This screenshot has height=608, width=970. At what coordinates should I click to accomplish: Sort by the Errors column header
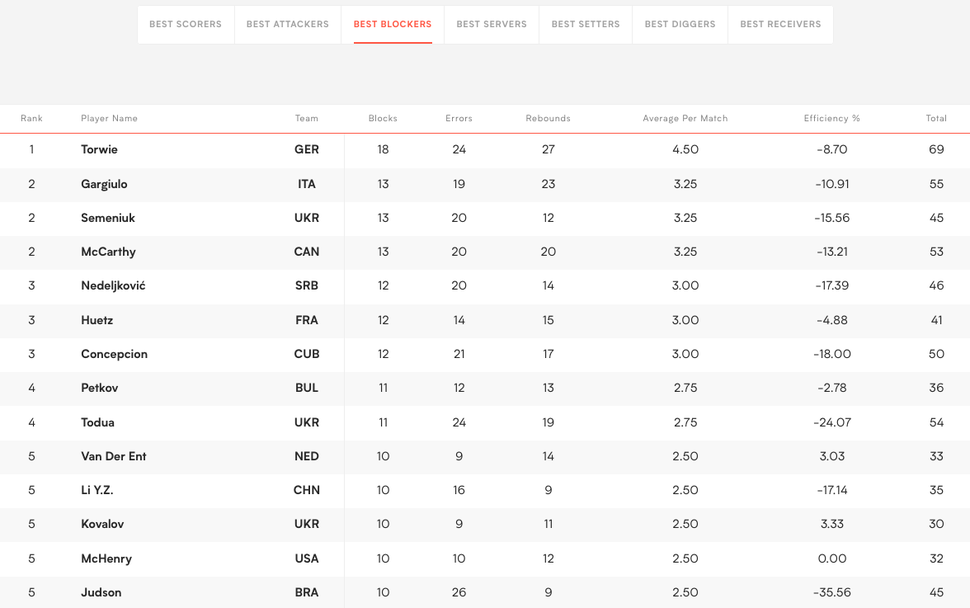tap(459, 118)
